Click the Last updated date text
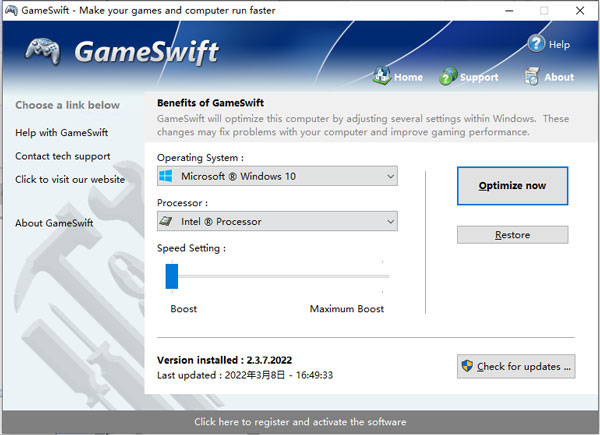Screen dimensions: 600x435 (245, 375)
